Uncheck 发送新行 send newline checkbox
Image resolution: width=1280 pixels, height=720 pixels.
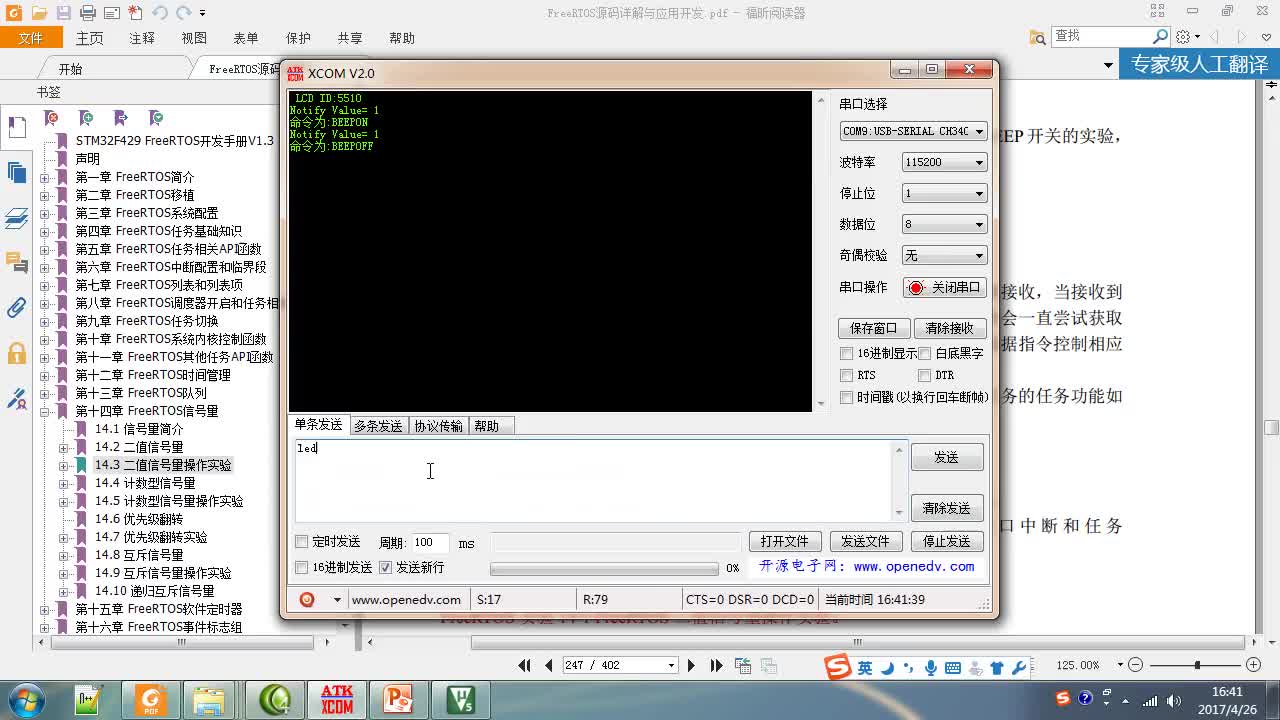point(386,567)
